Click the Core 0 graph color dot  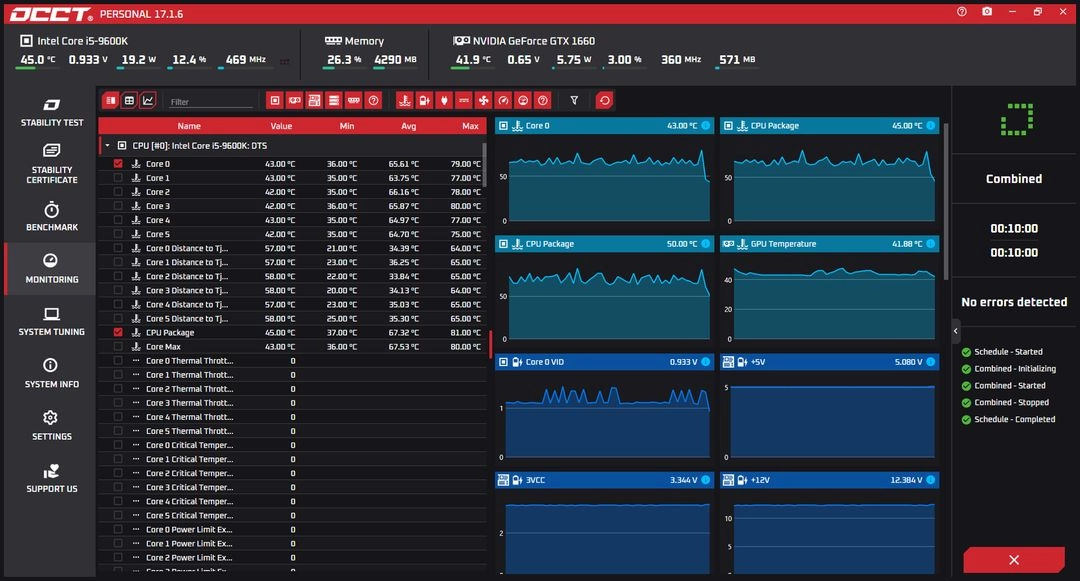pos(705,125)
